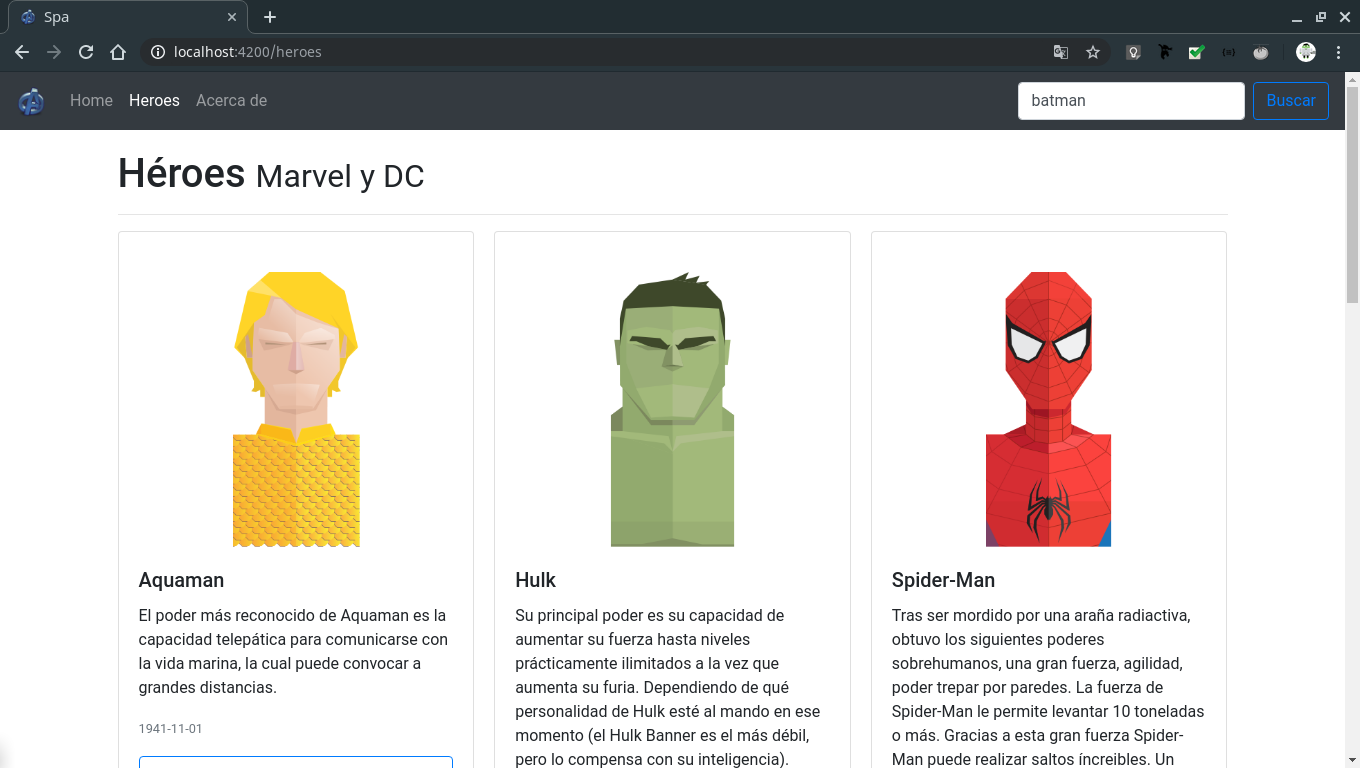The height and width of the screenshot is (768, 1360).
Task: Open the Acerca de page
Action: tap(231, 100)
